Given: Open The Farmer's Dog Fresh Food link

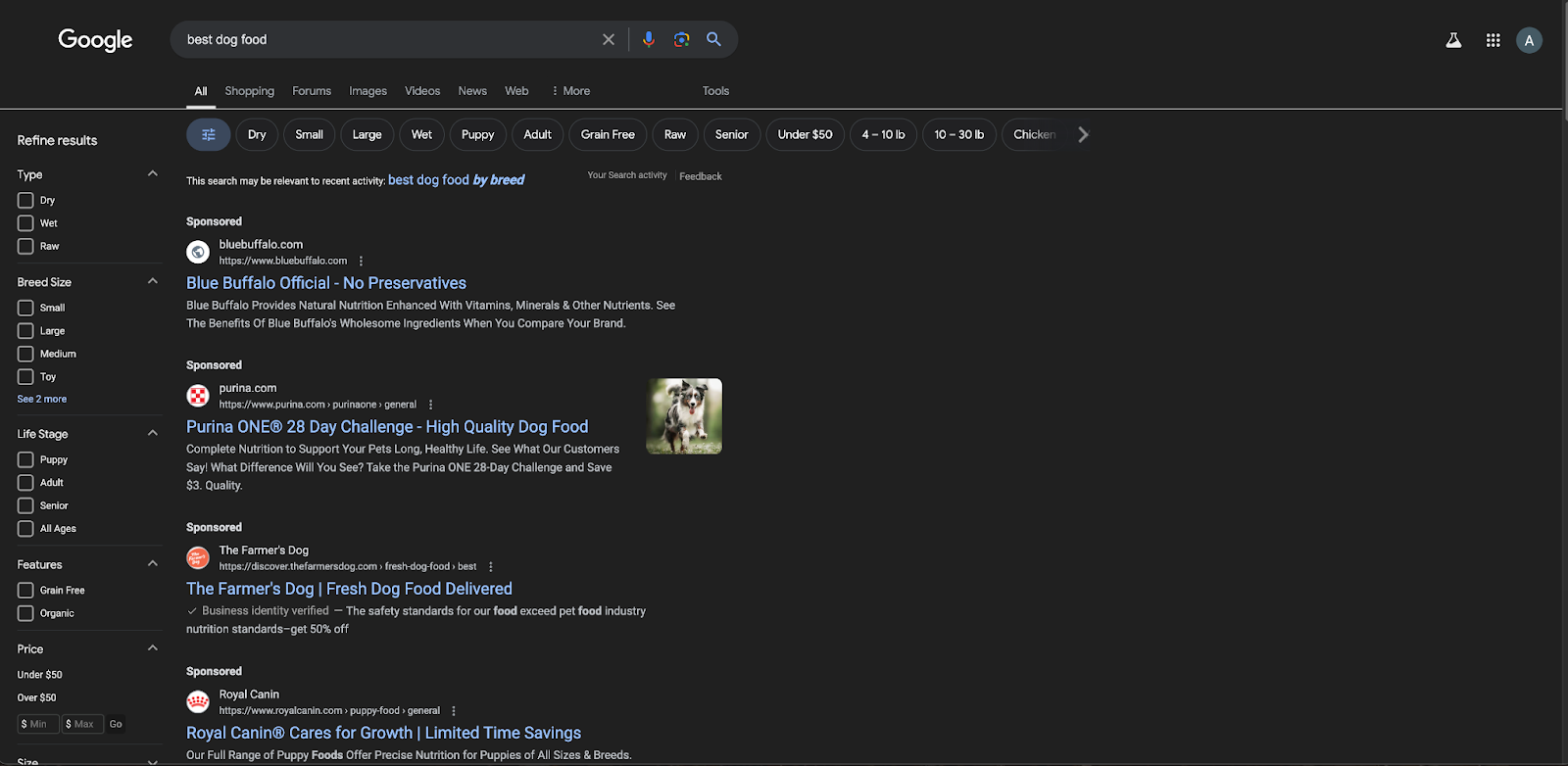Looking at the screenshot, I should tap(349, 589).
